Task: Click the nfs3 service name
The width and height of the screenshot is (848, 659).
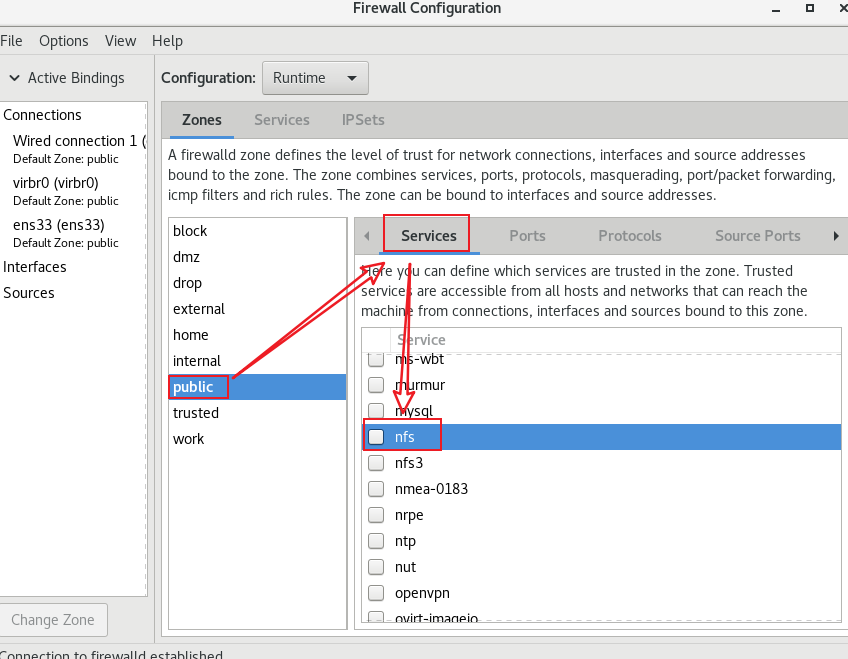Action: tap(409, 463)
